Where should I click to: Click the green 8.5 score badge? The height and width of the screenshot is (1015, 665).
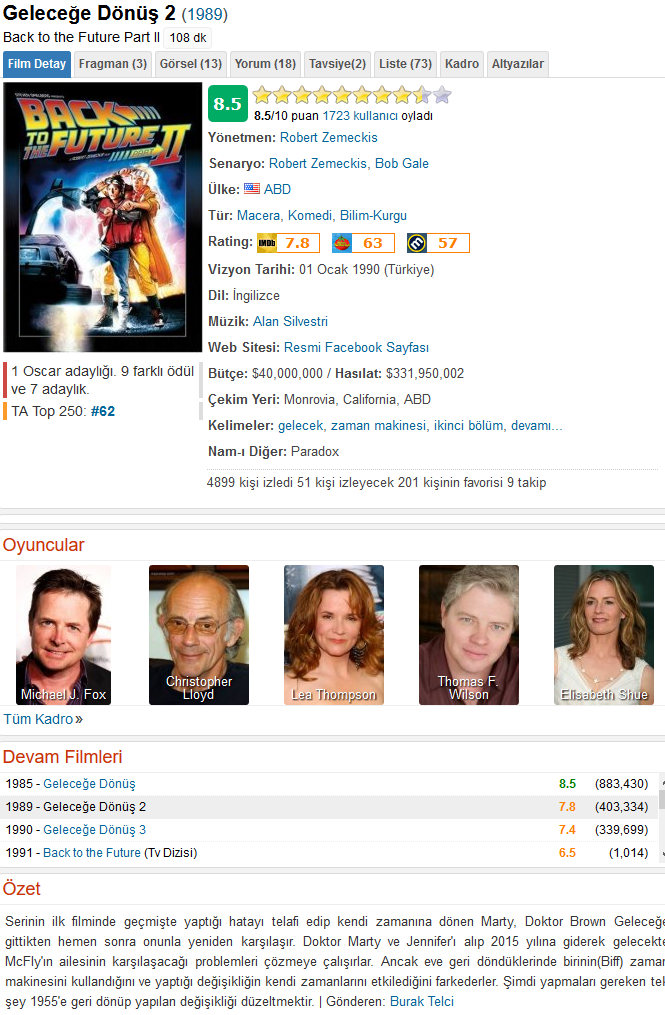(x=228, y=104)
